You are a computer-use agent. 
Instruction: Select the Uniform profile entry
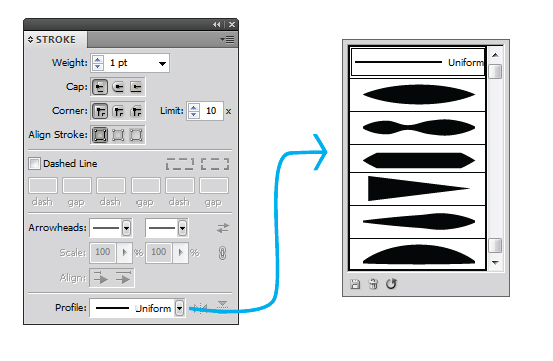(418, 62)
